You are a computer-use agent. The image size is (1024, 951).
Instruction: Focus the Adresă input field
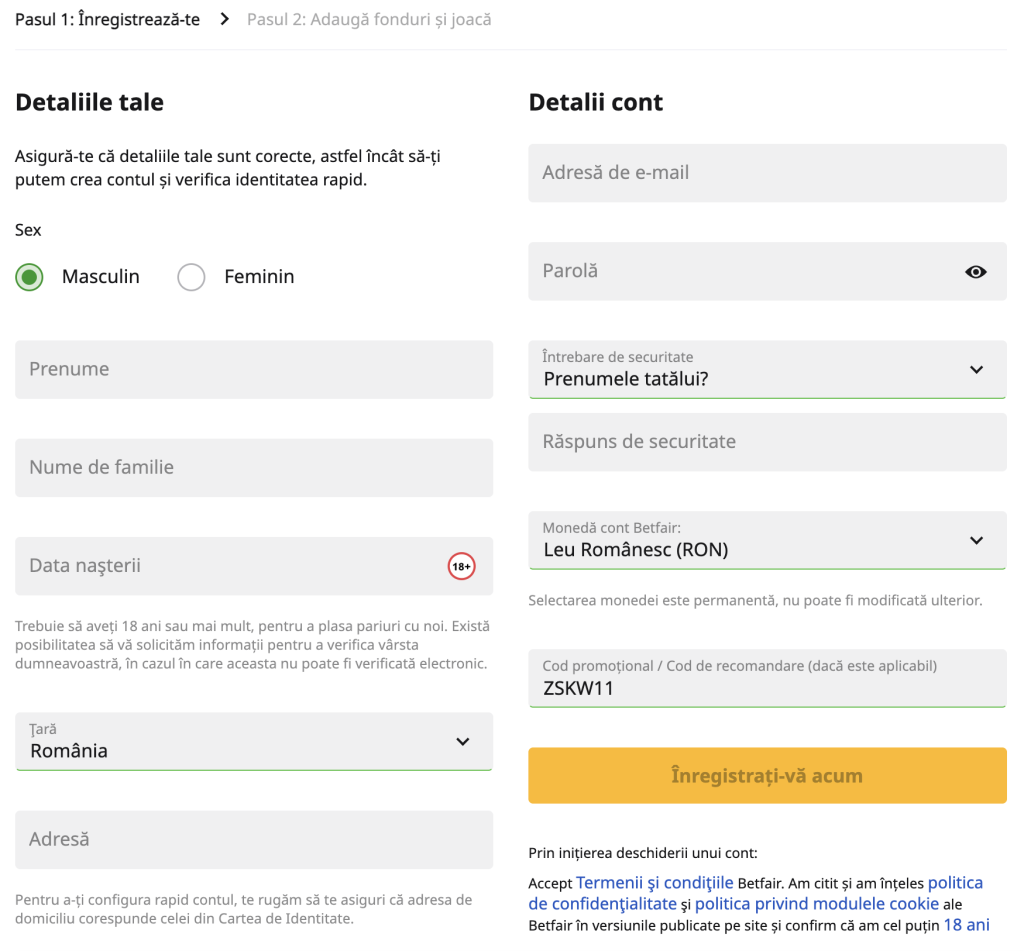point(254,840)
